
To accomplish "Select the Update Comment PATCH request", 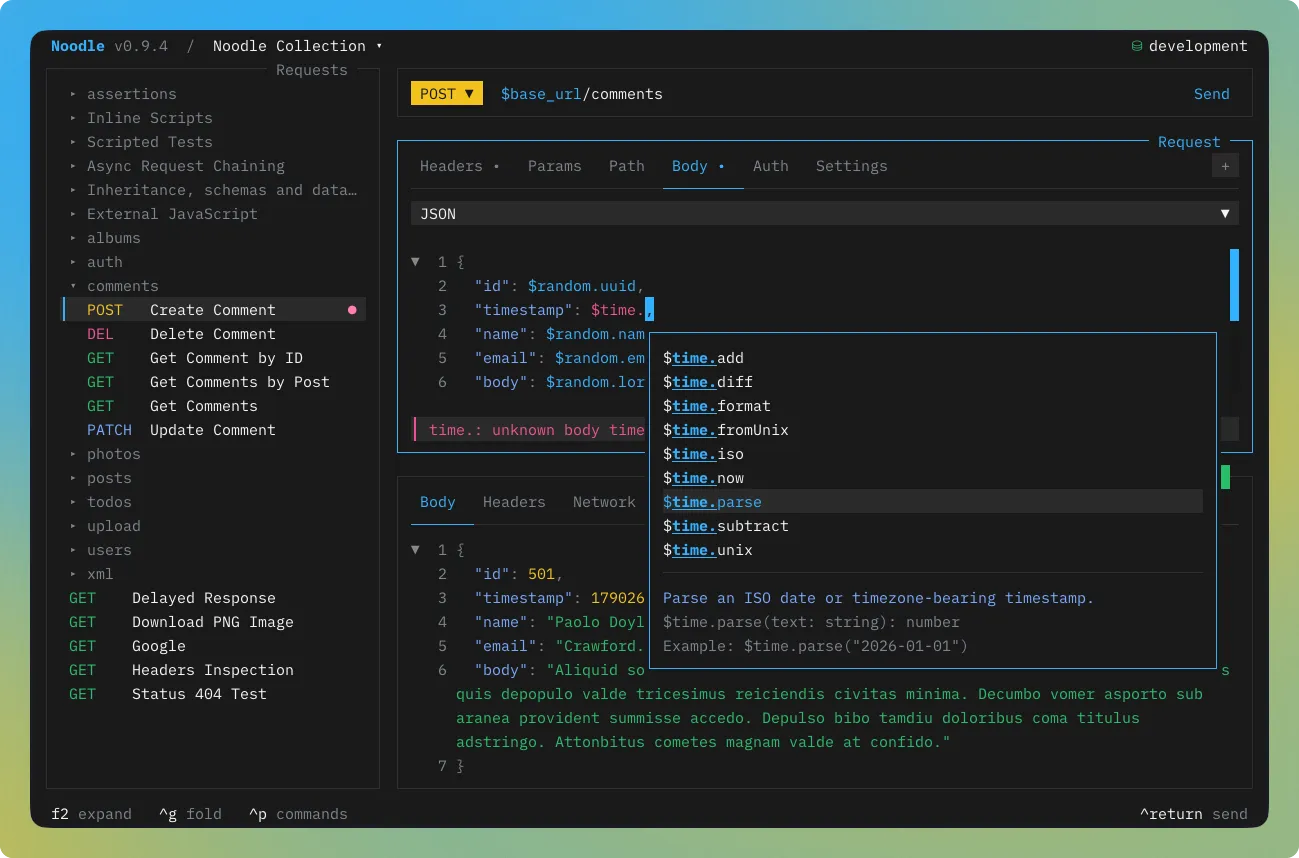I will tap(214, 430).
